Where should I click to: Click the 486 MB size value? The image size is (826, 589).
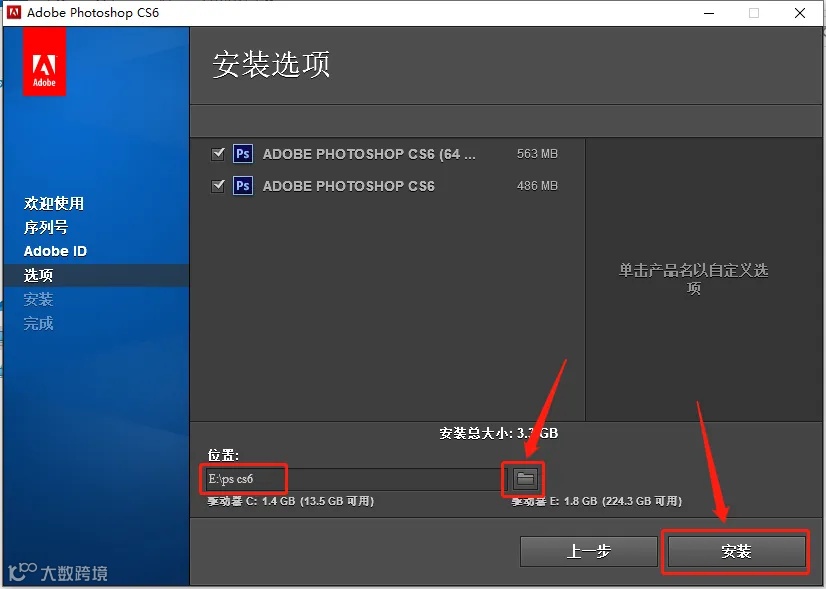(537, 186)
